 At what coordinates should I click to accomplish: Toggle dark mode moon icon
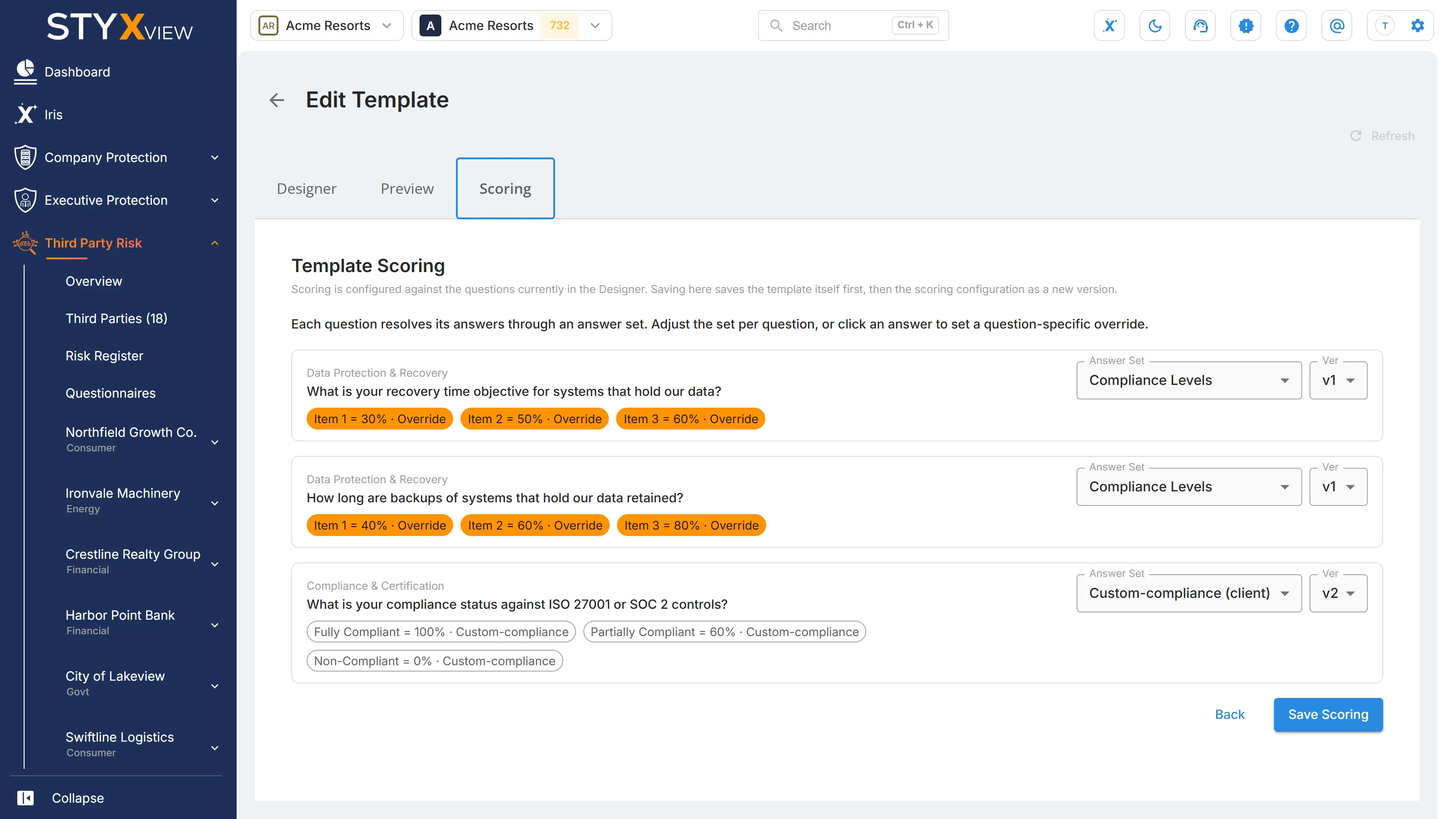(x=1155, y=25)
